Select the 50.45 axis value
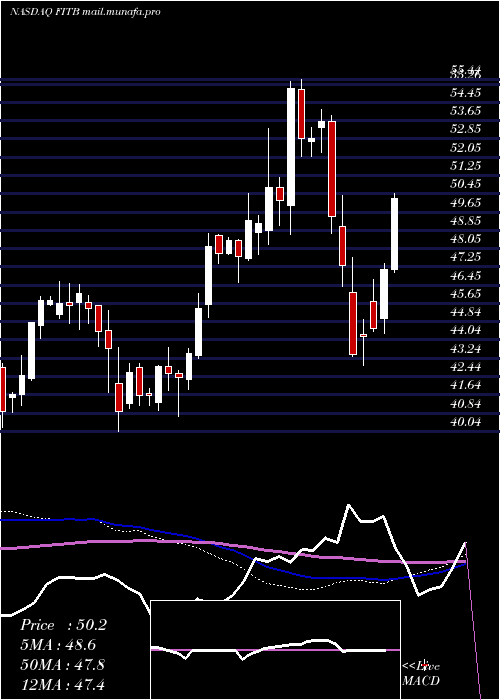500x700 pixels. pos(466,184)
